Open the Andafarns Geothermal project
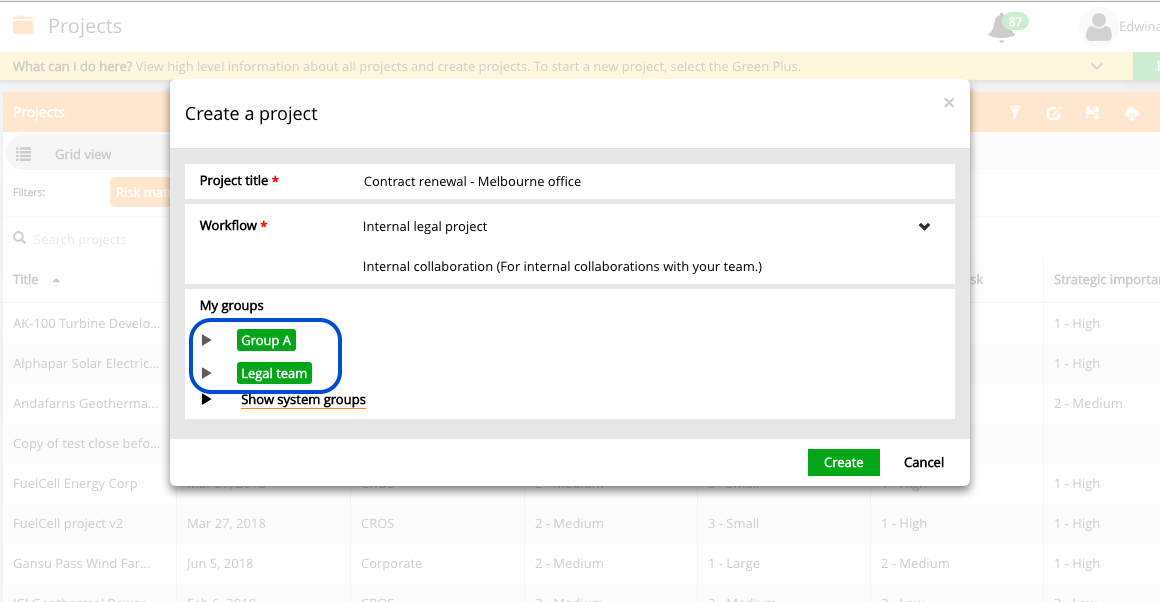Image resolution: width=1160 pixels, height=602 pixels. click(85, 403)
